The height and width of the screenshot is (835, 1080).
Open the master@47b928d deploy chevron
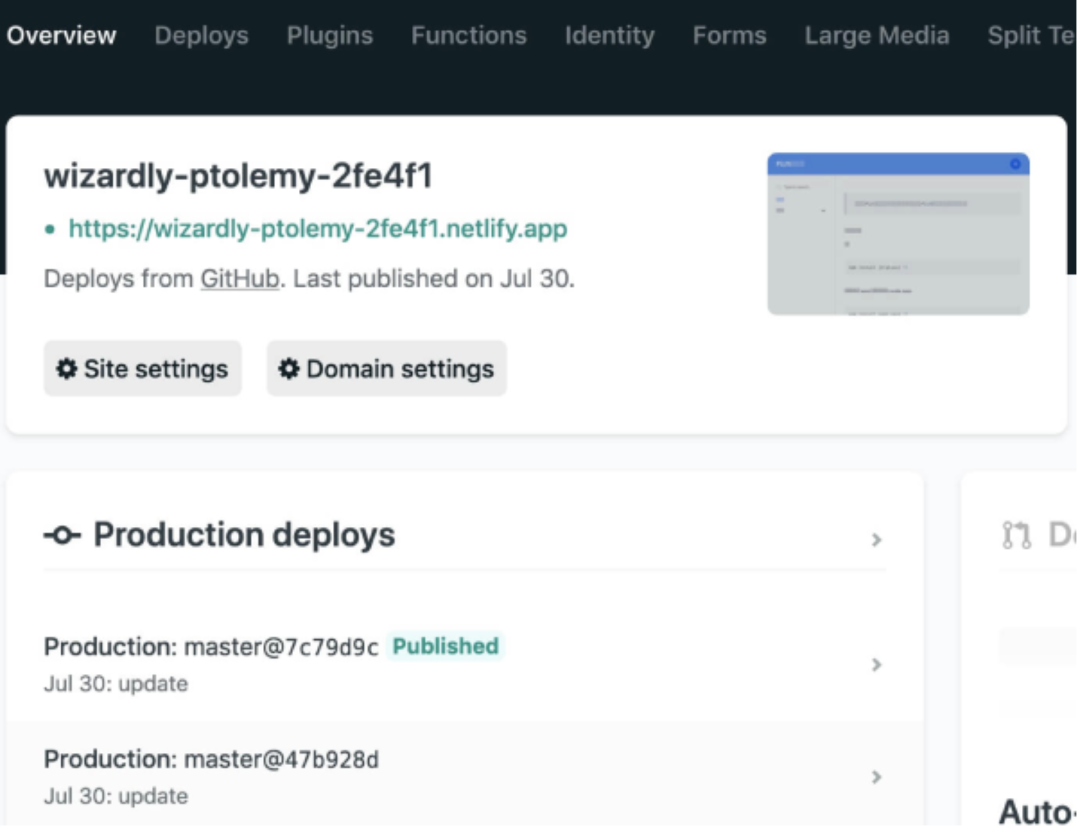(876, 777)
